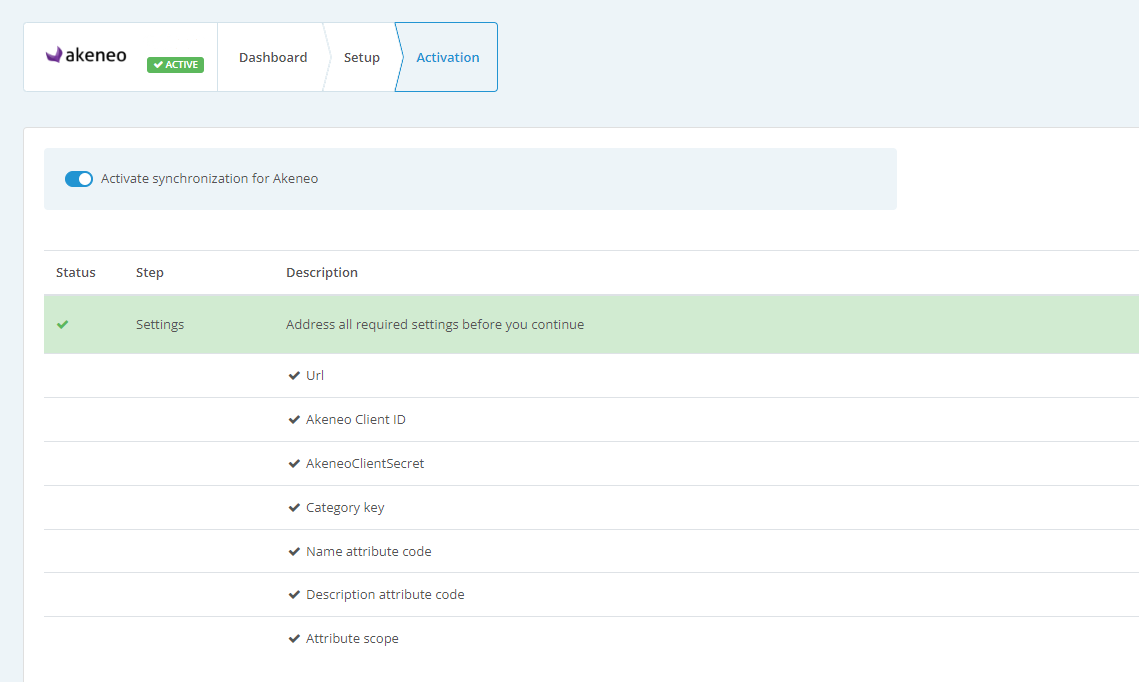Image resolution: width=1139 pixels, height=682 pixels.
Task: Click the checkmark beside Akeneo Client ID
Action: 294,420
